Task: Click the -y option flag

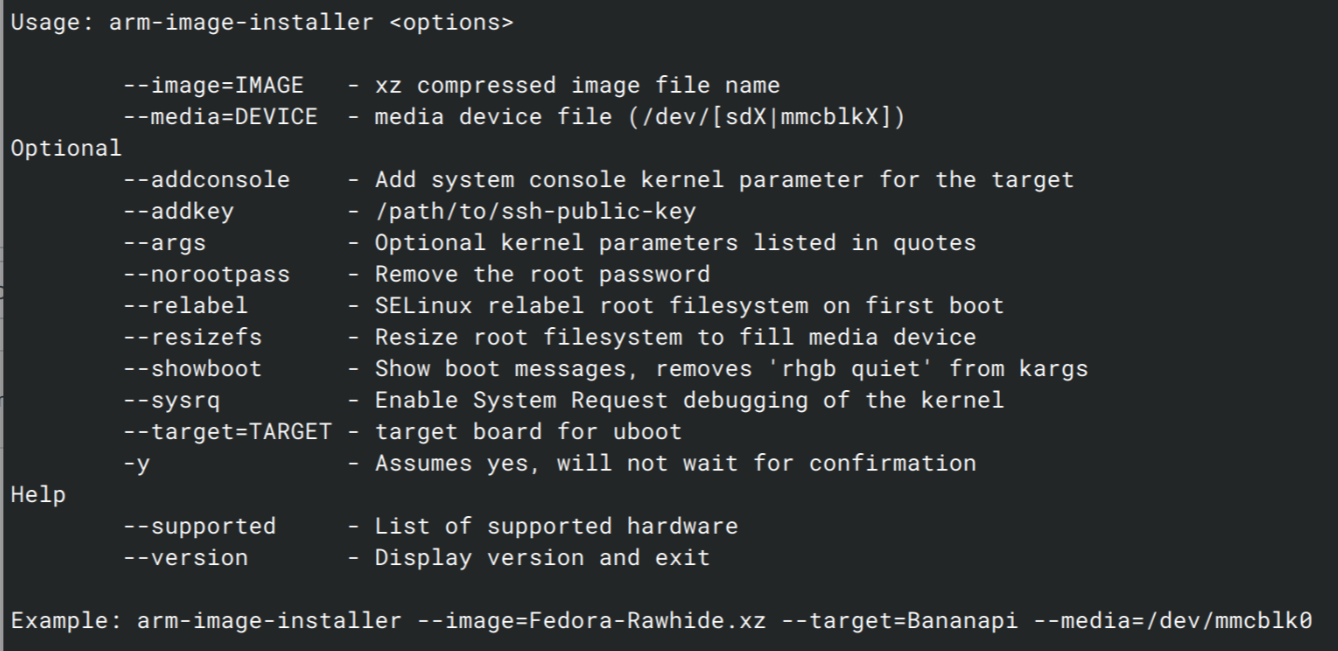Action: pos(137,464)
